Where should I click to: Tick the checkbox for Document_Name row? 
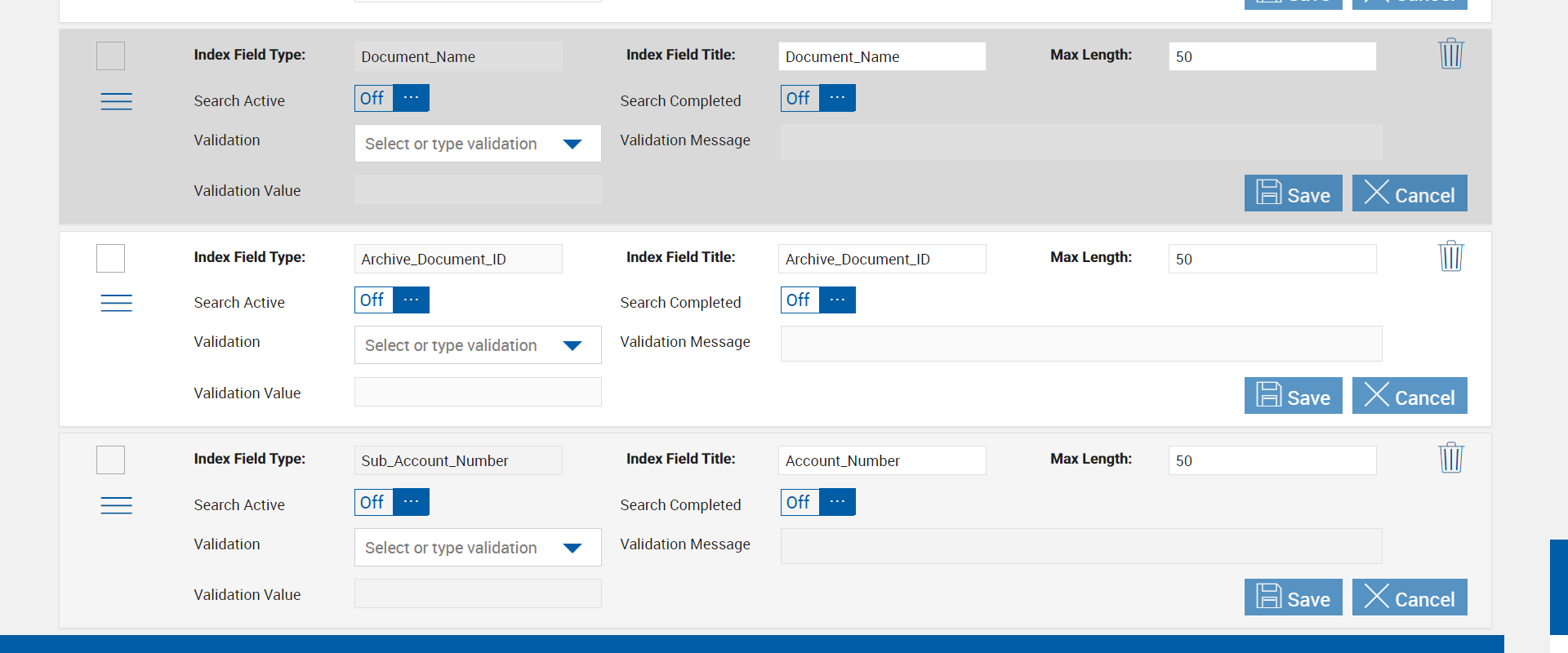[111, 56]
